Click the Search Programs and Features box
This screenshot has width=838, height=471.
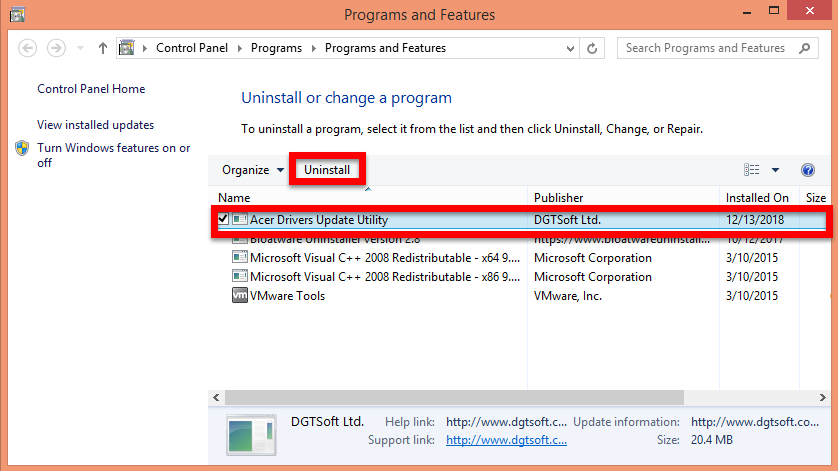click(717, 48)
